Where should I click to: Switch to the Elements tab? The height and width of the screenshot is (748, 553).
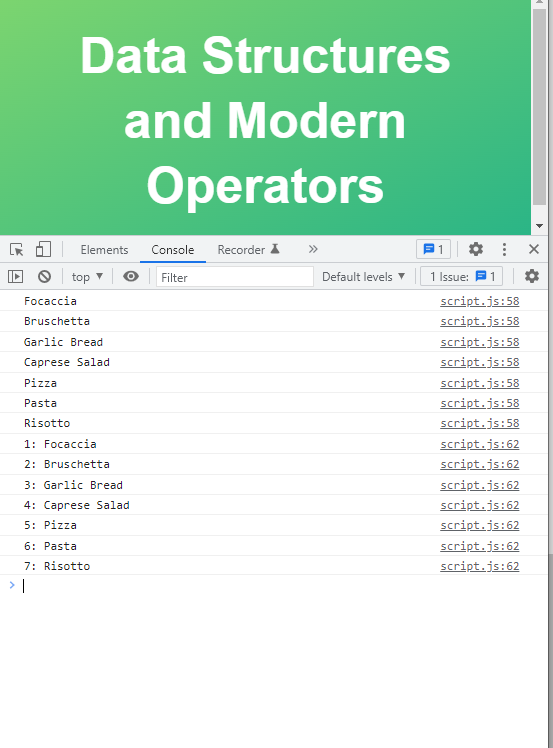pos(104,249)
